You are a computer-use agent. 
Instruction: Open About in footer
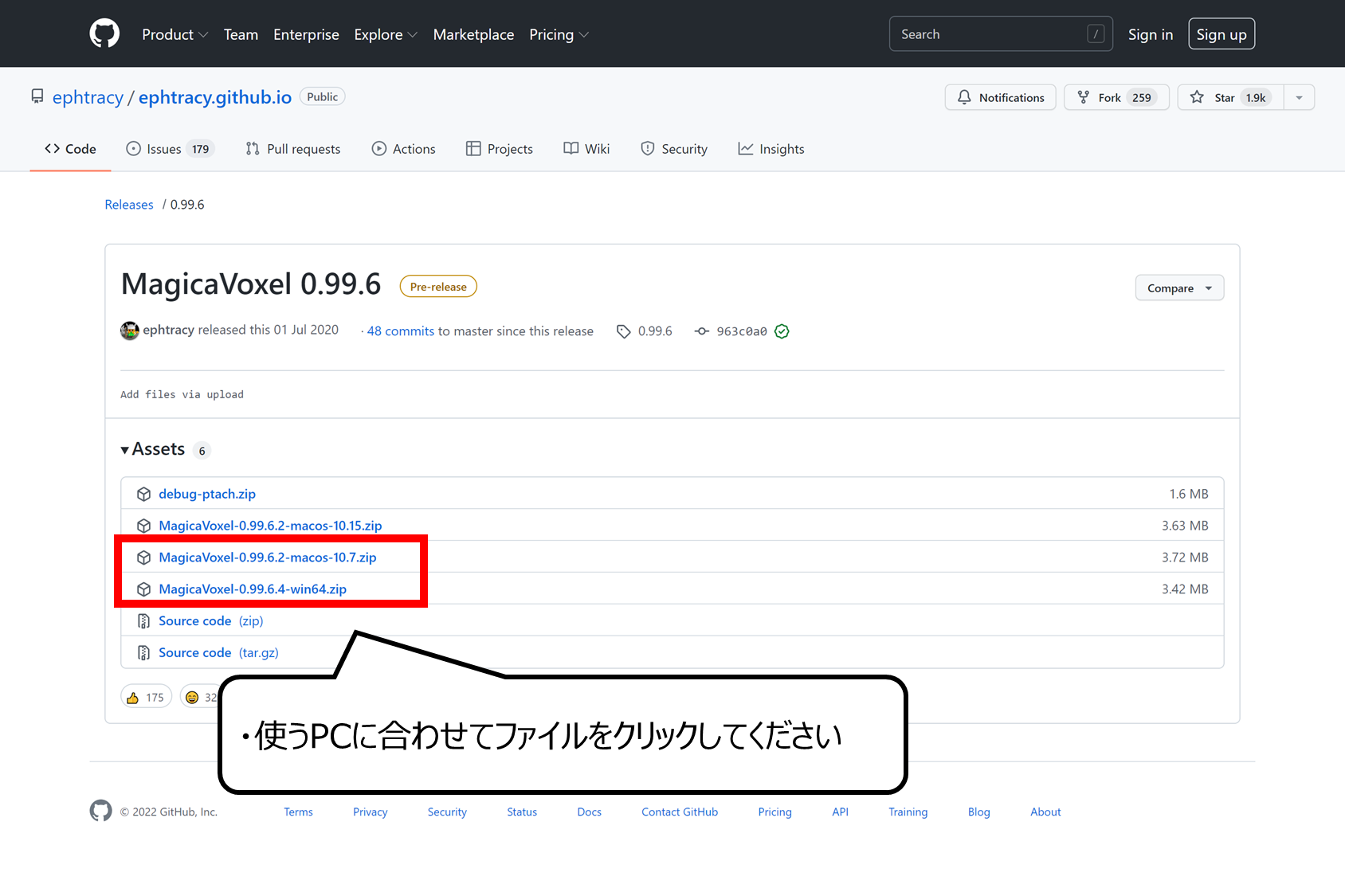point(1045,812)
